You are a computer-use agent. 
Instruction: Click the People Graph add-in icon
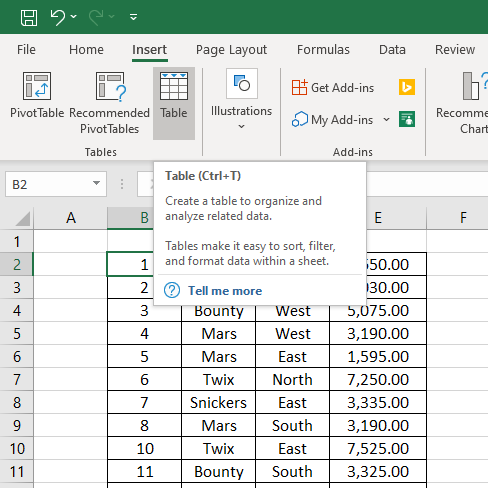point(407,119)
